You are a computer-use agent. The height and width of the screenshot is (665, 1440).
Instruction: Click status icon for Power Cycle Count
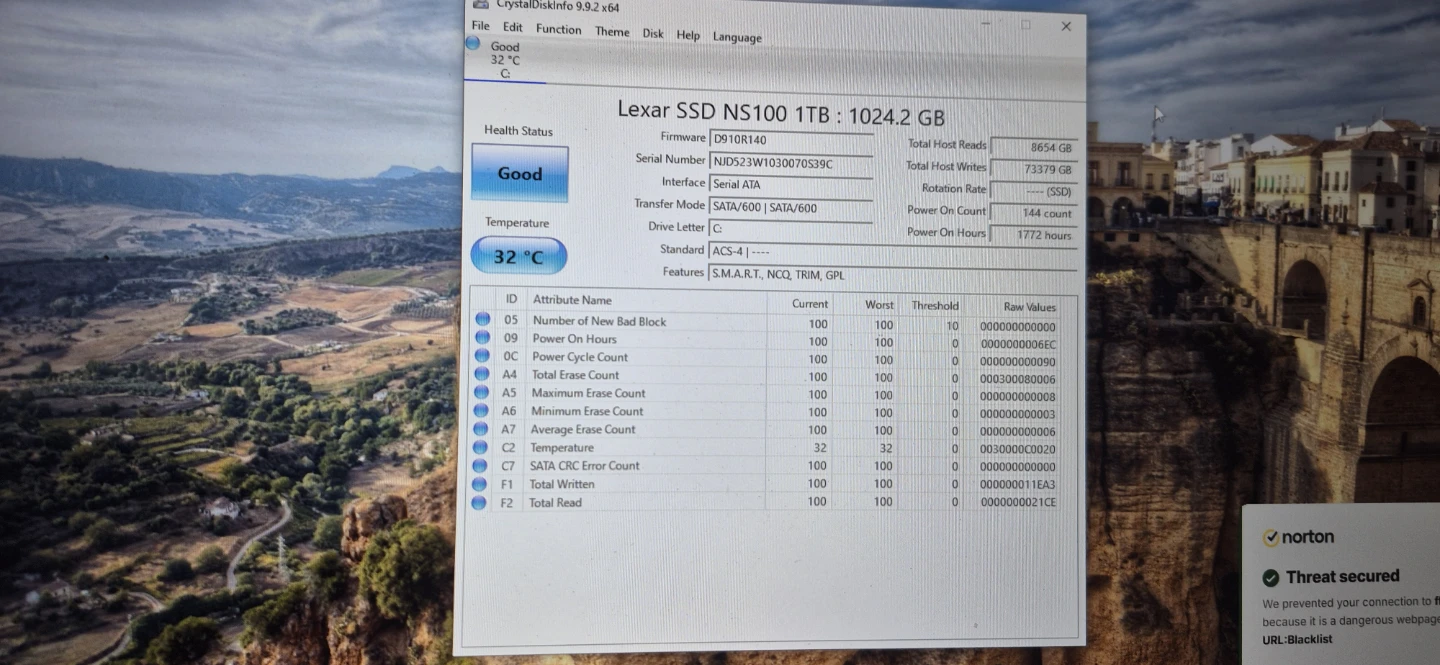click(x=483, y=355)
